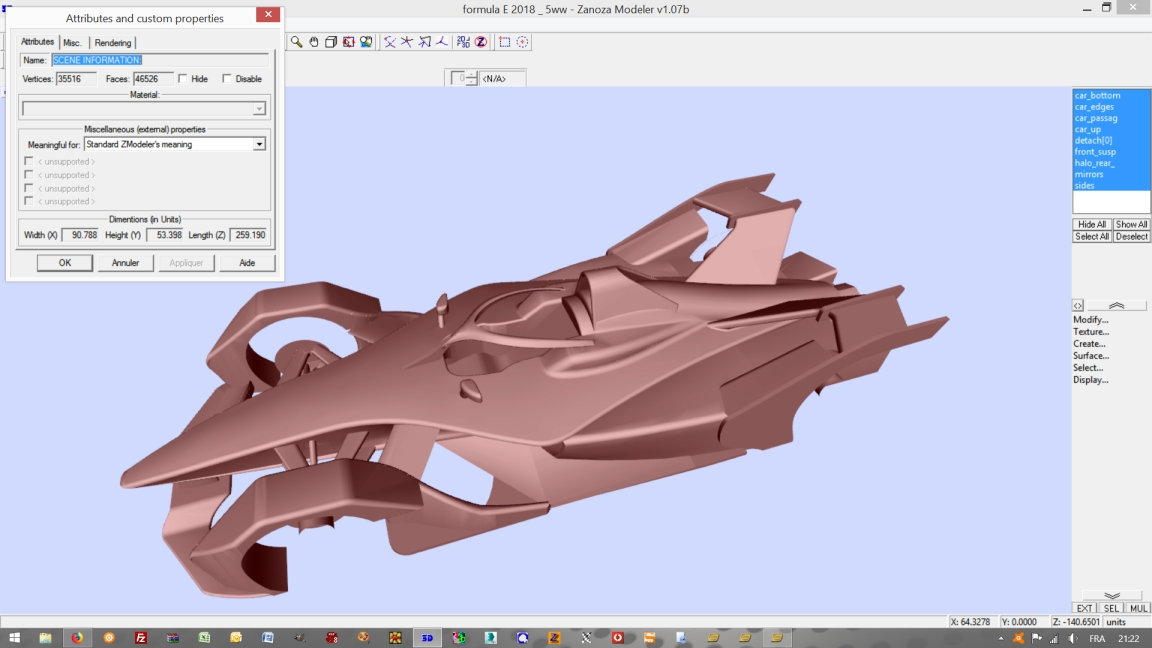
Task: Expand the Material dropdown
Action: (259, 109)
